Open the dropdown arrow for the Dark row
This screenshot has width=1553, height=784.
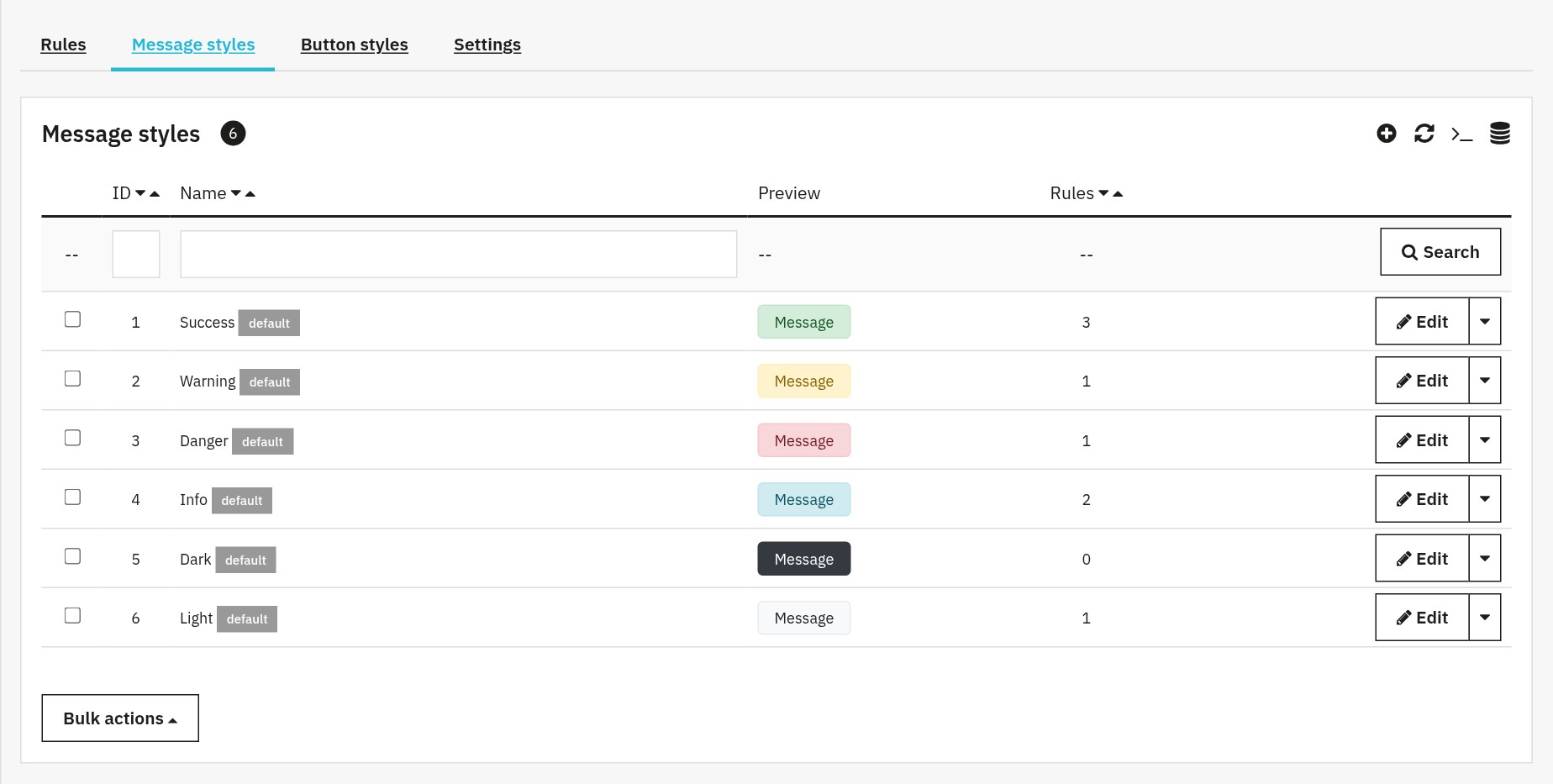point(1485,559)
